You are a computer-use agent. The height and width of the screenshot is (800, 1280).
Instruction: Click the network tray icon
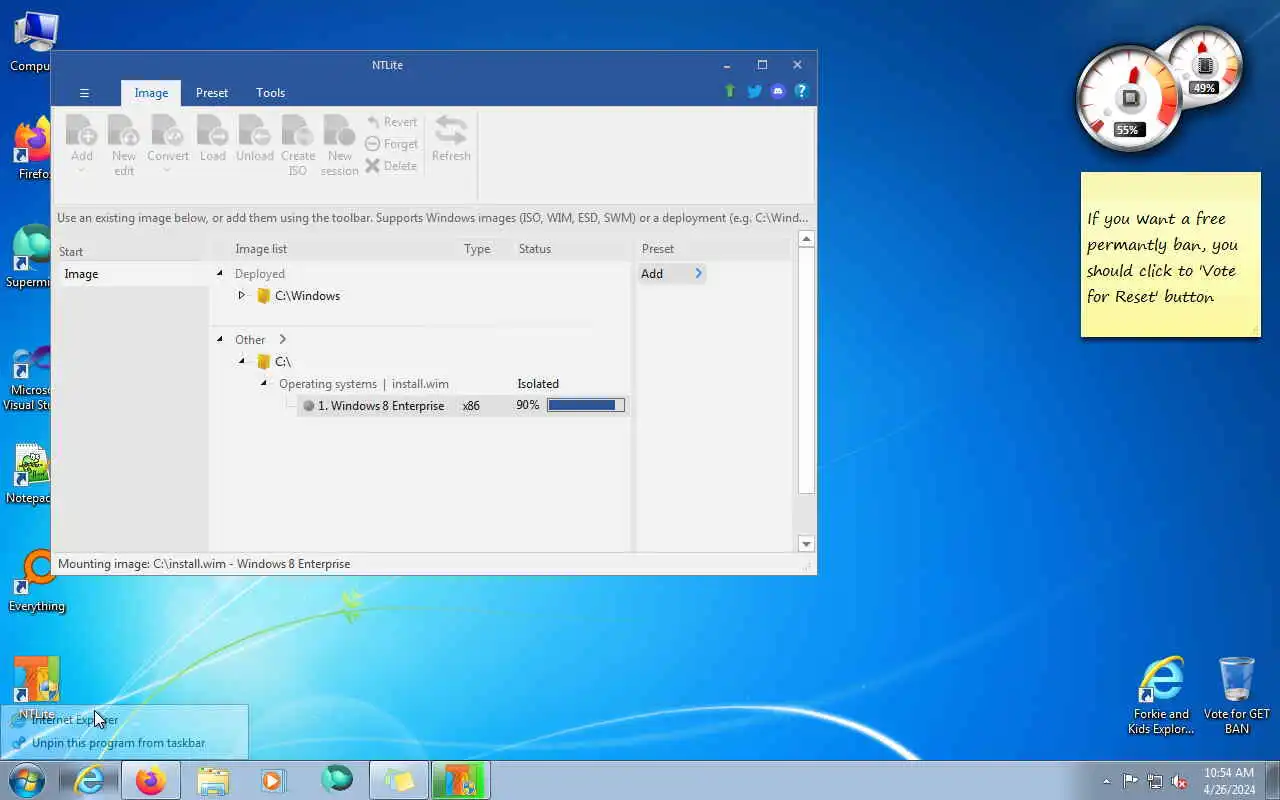tap(1155, 781)
